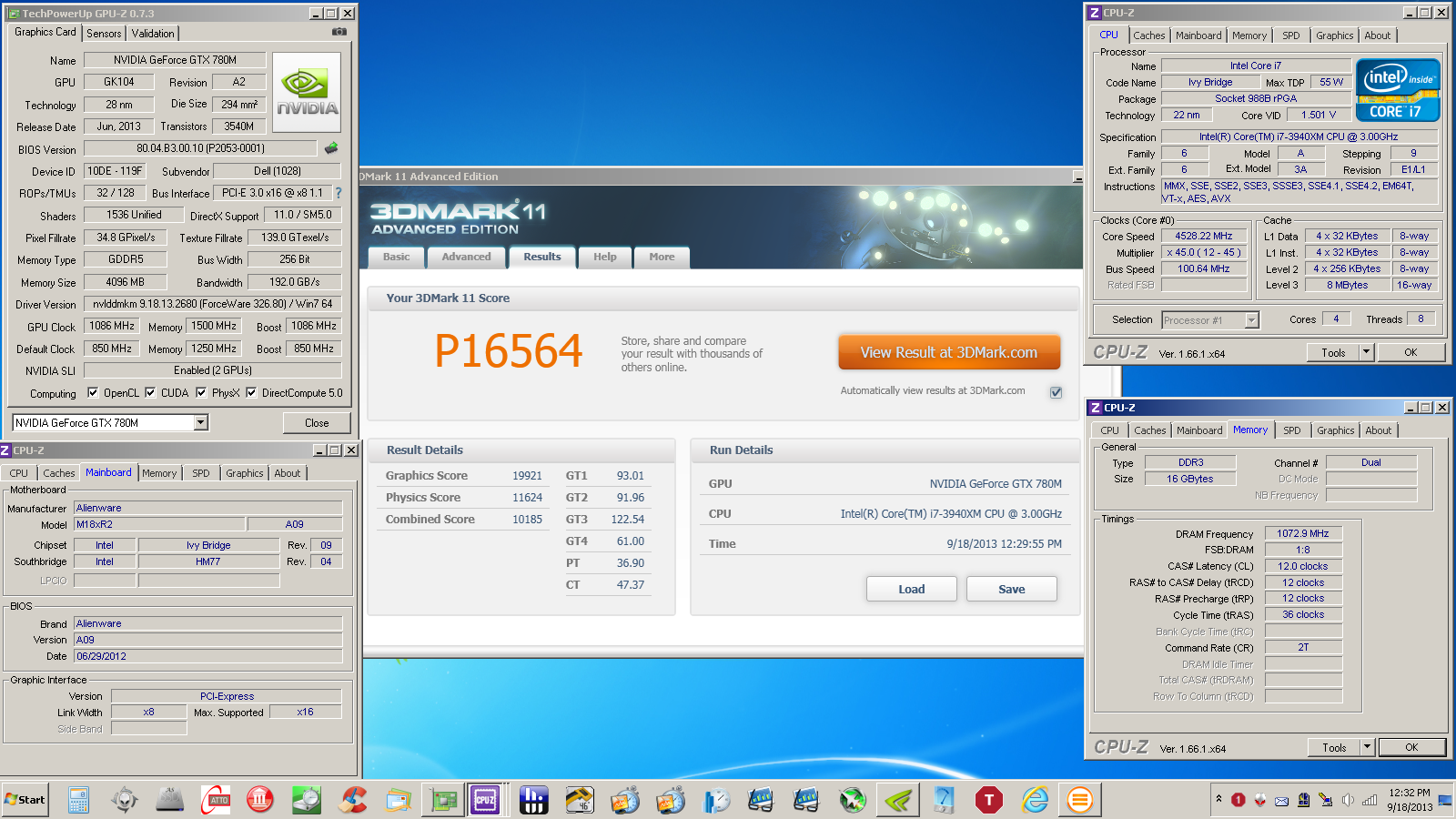Click the P16564 score text

(x=508, y=351)
